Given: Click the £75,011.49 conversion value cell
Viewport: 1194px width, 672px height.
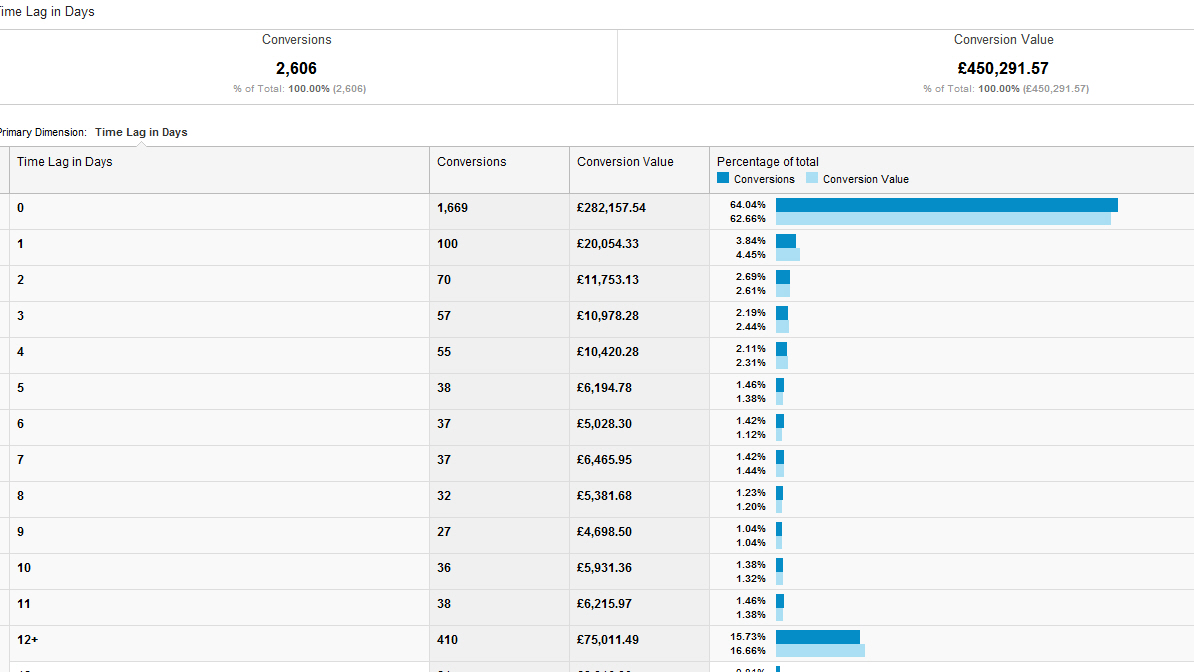Looking at the screenshot, I should 608,640.
